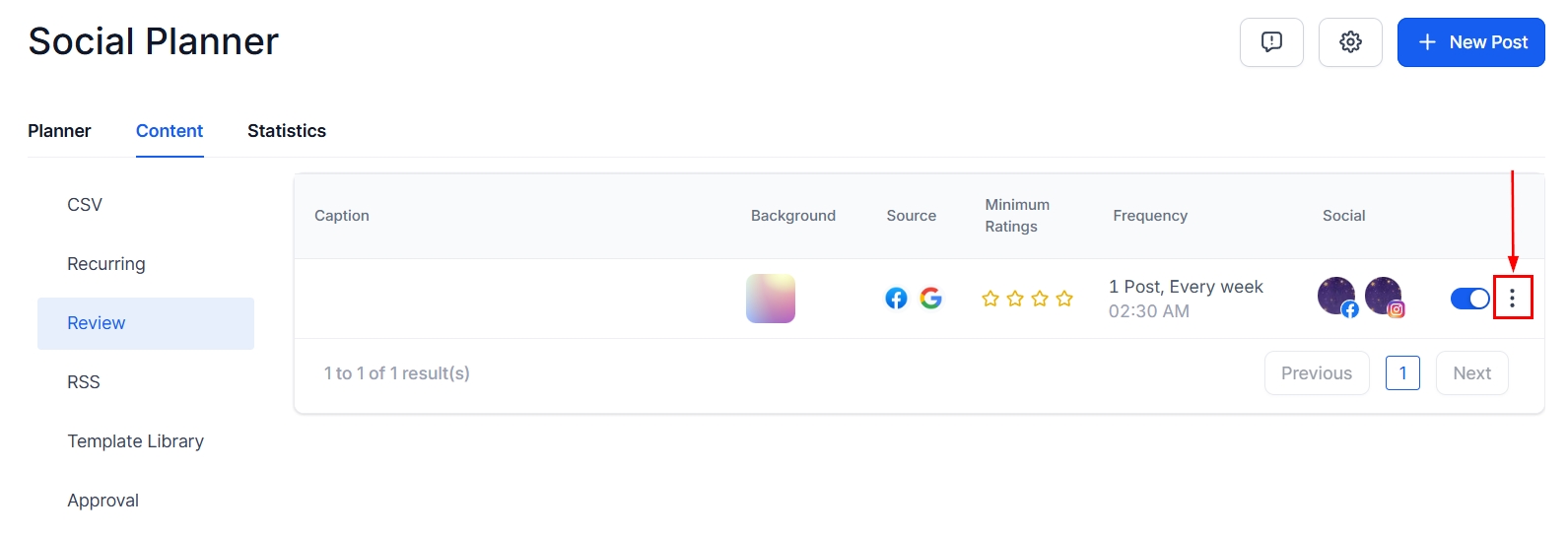
Task: Create a New Post
Action: click(x=1470, y=42)
